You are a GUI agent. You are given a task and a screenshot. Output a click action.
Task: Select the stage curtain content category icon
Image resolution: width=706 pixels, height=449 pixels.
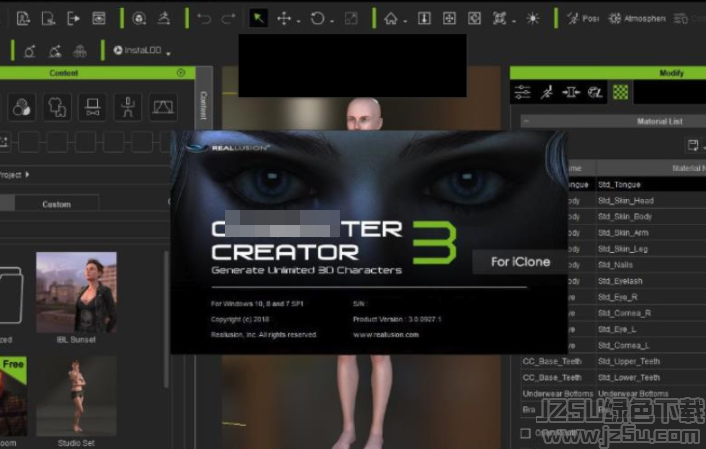click(x=163, y=107)
